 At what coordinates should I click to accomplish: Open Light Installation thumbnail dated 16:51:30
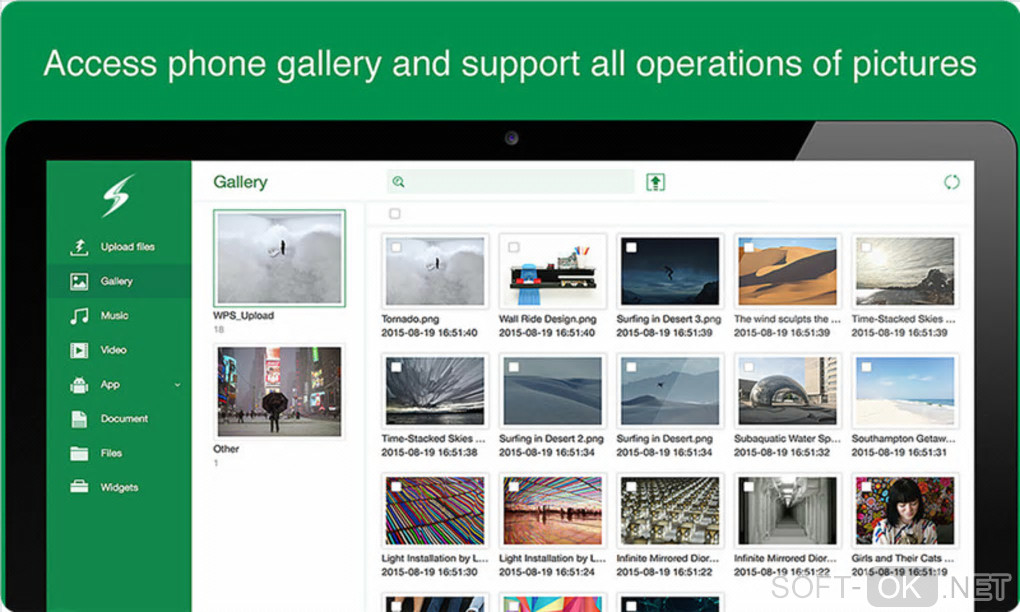[x=435, y=511]
